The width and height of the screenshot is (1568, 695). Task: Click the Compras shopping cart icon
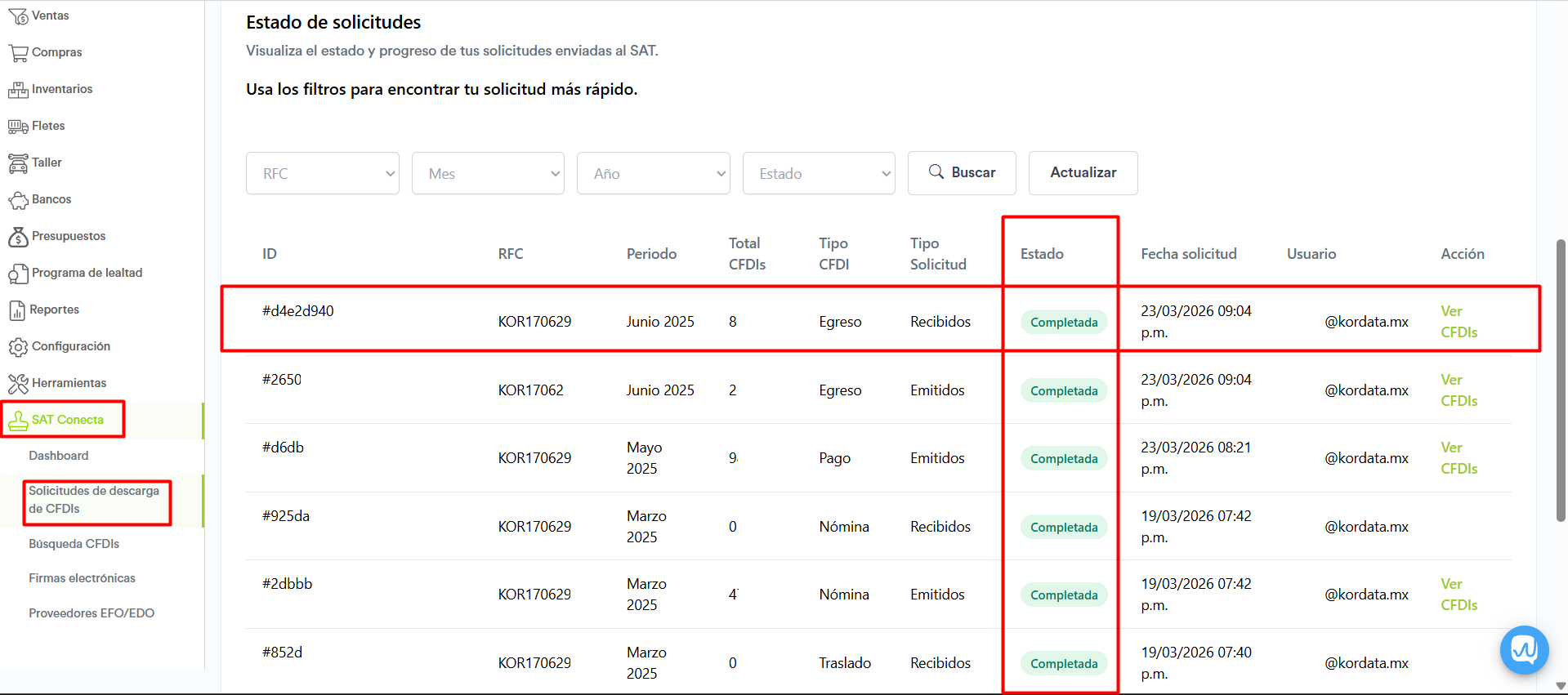[x=18, y=53]
